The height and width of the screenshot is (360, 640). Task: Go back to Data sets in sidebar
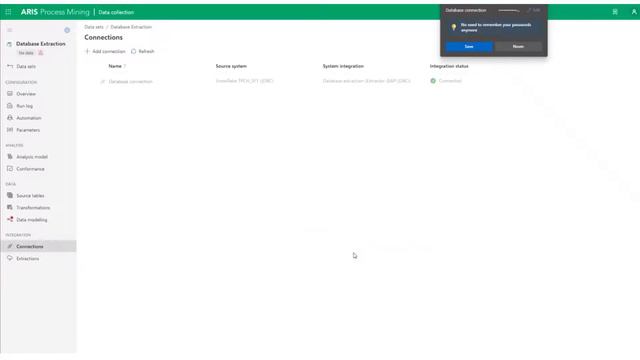click(26, 66)
